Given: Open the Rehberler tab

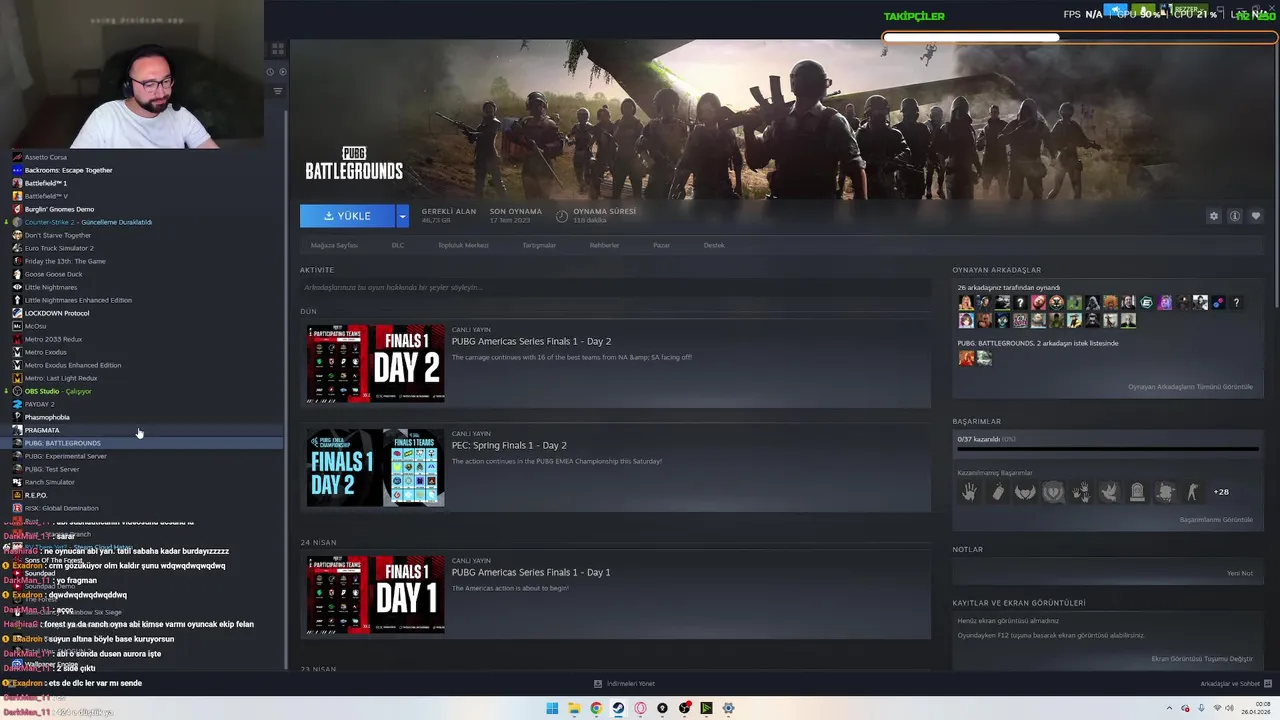Looking at the screenshot, I should point(604,245).
